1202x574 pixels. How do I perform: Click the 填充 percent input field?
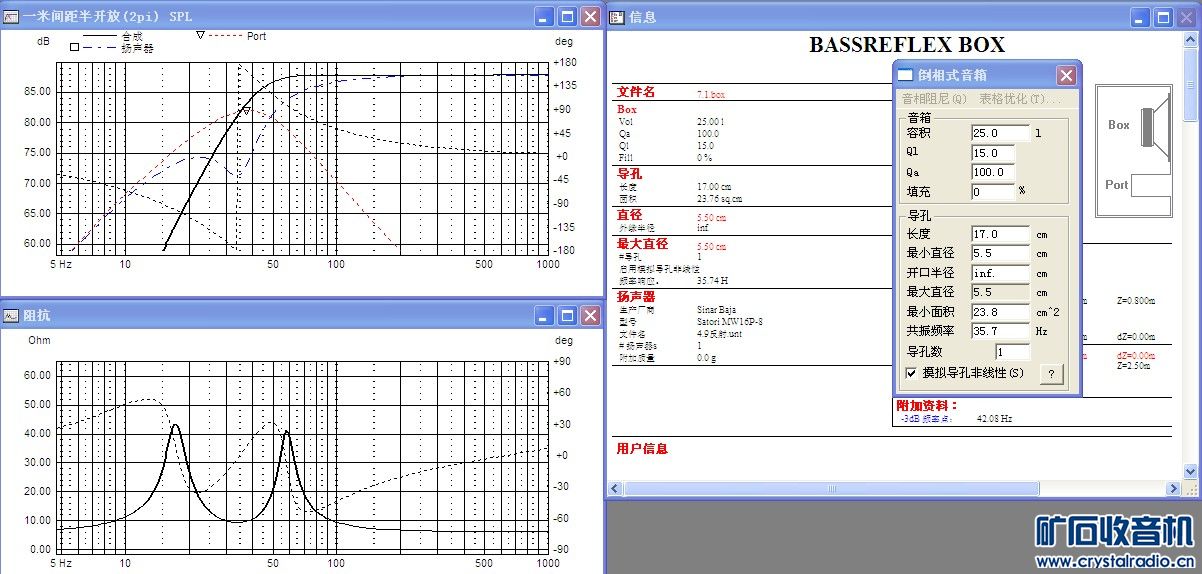992,192
